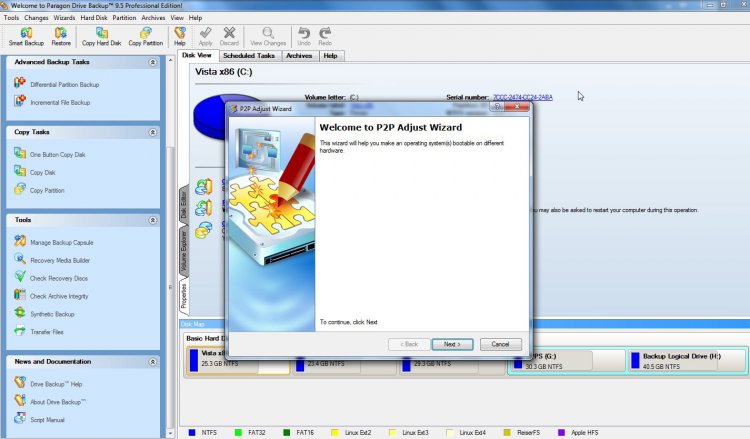Click the Apply toolbar icon
The width and height of the screenshot is (750, 439).
pyautogui.click(x=205, y=36)
